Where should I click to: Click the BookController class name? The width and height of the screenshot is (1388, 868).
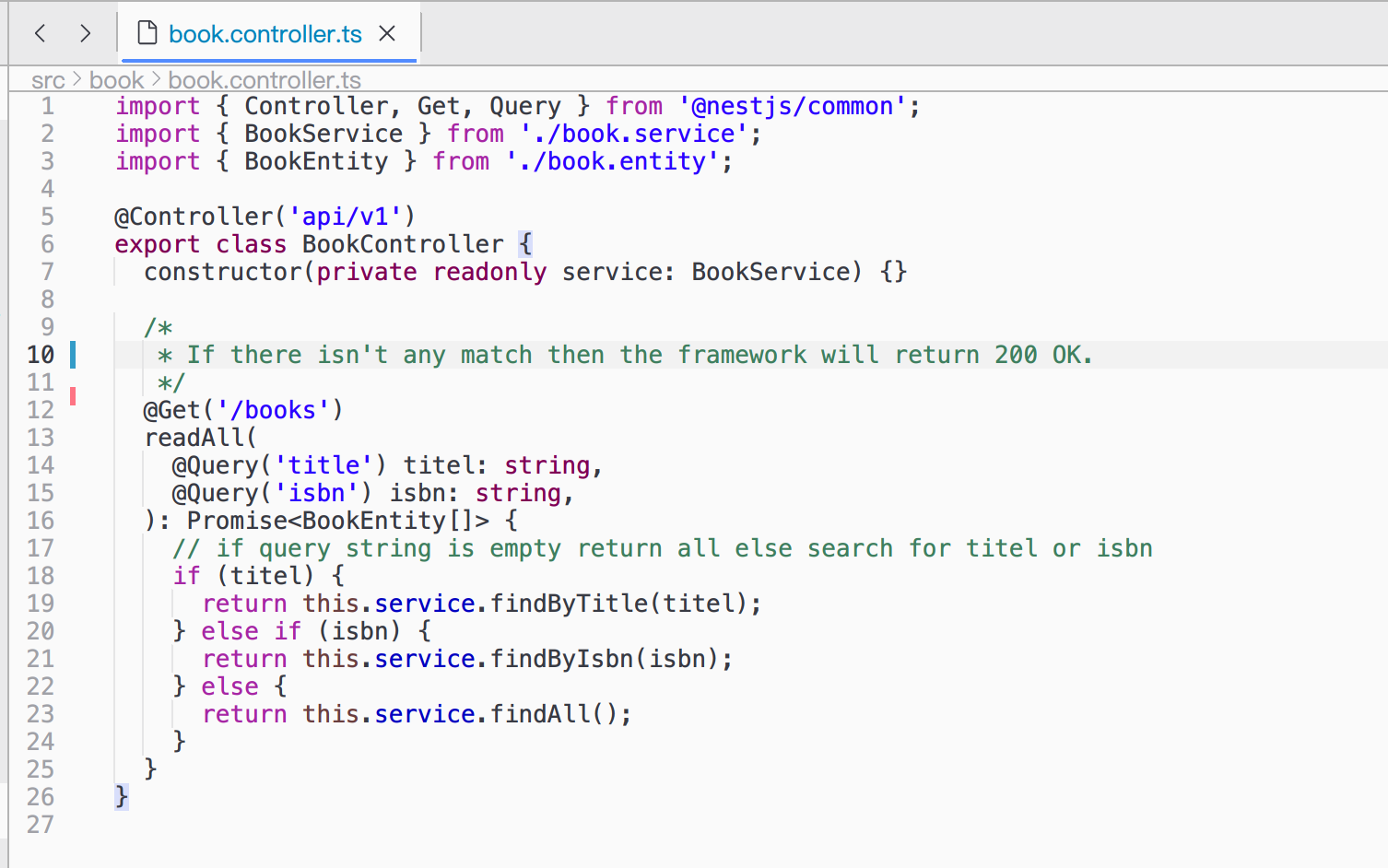pyautogui.click(x=403, y=244)
